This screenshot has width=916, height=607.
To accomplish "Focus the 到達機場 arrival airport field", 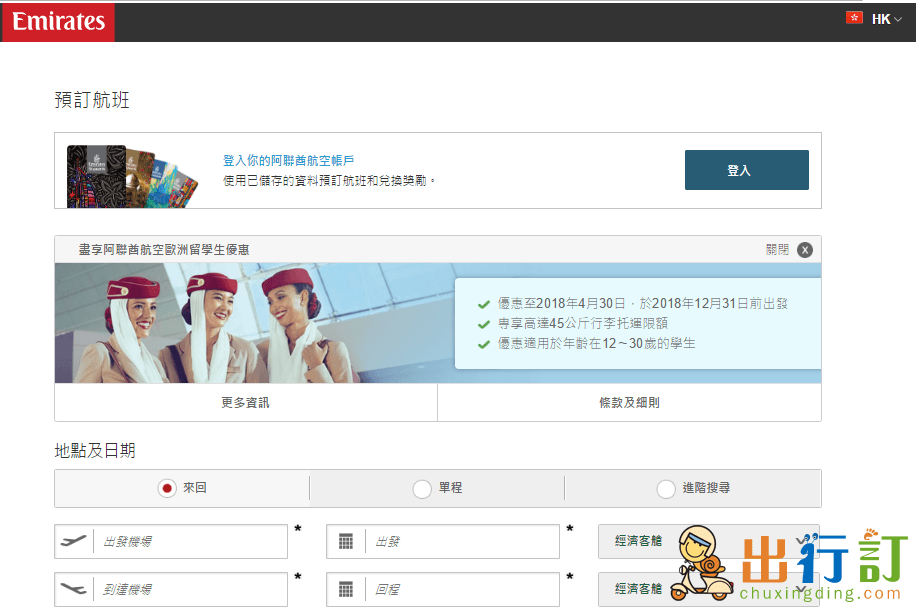I will point(171,589).
